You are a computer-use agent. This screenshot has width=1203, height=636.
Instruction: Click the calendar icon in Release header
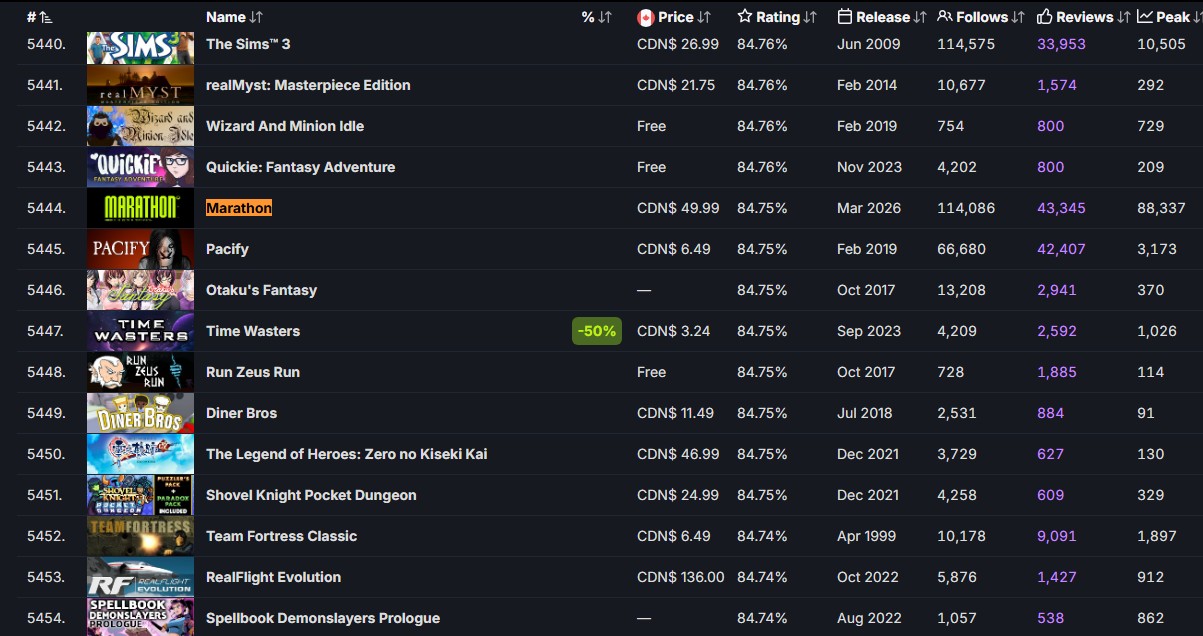coord(844,17)
